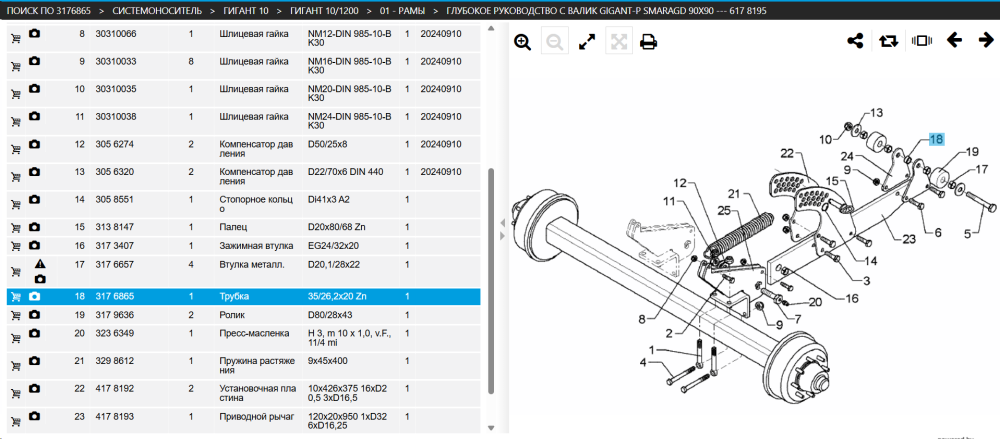Viewport: 1000px width, 439px height.
Task: Collapse the panel divider arrows
Action: pos(502,229)
